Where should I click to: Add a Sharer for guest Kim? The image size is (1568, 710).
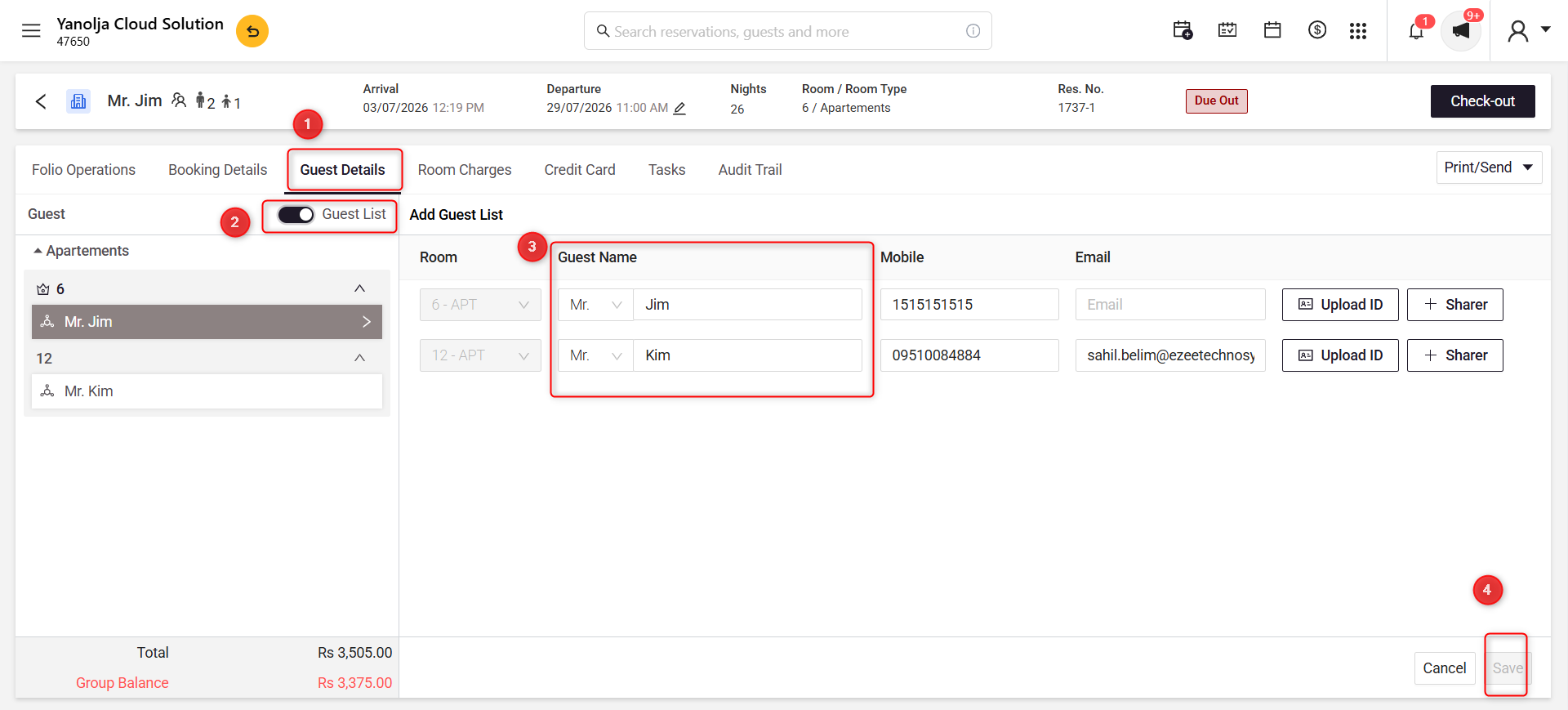1454,355
